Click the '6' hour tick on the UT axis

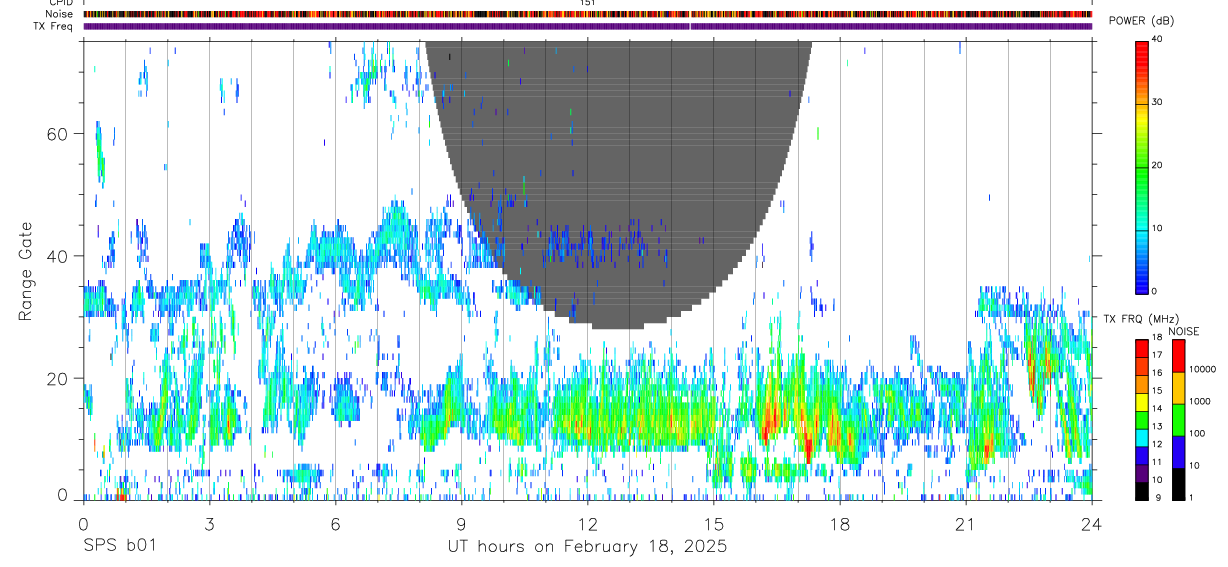[x=336, y=523]
